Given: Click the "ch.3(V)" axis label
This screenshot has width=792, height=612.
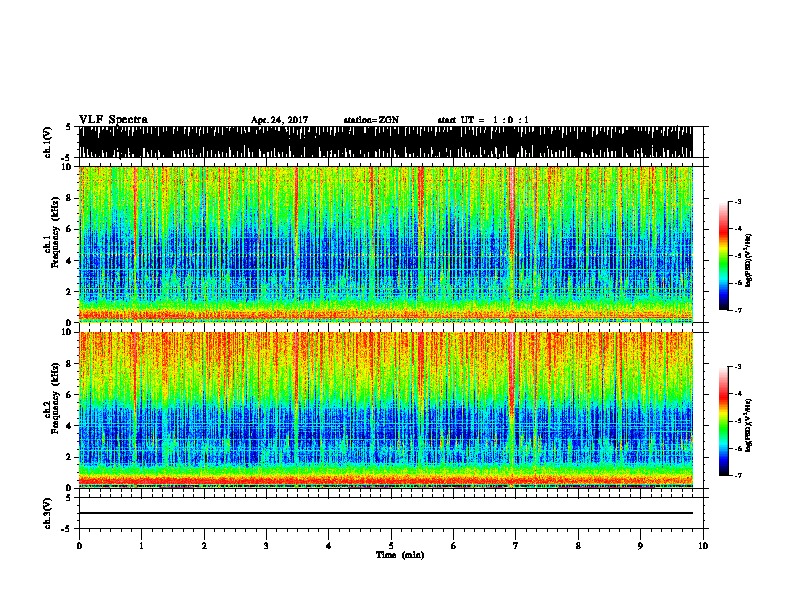Looking at the screenshot, I should click(48, 514).
